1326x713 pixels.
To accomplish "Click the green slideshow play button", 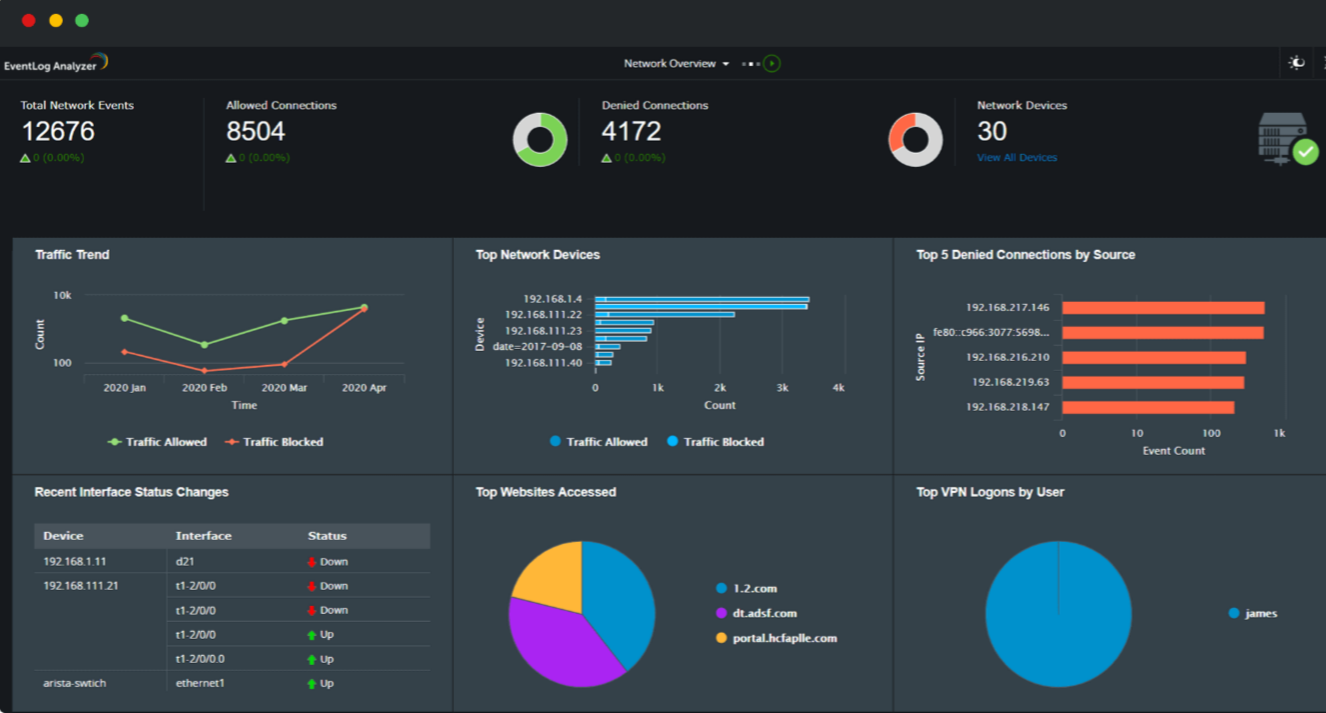I will click(x=772, y=64).
